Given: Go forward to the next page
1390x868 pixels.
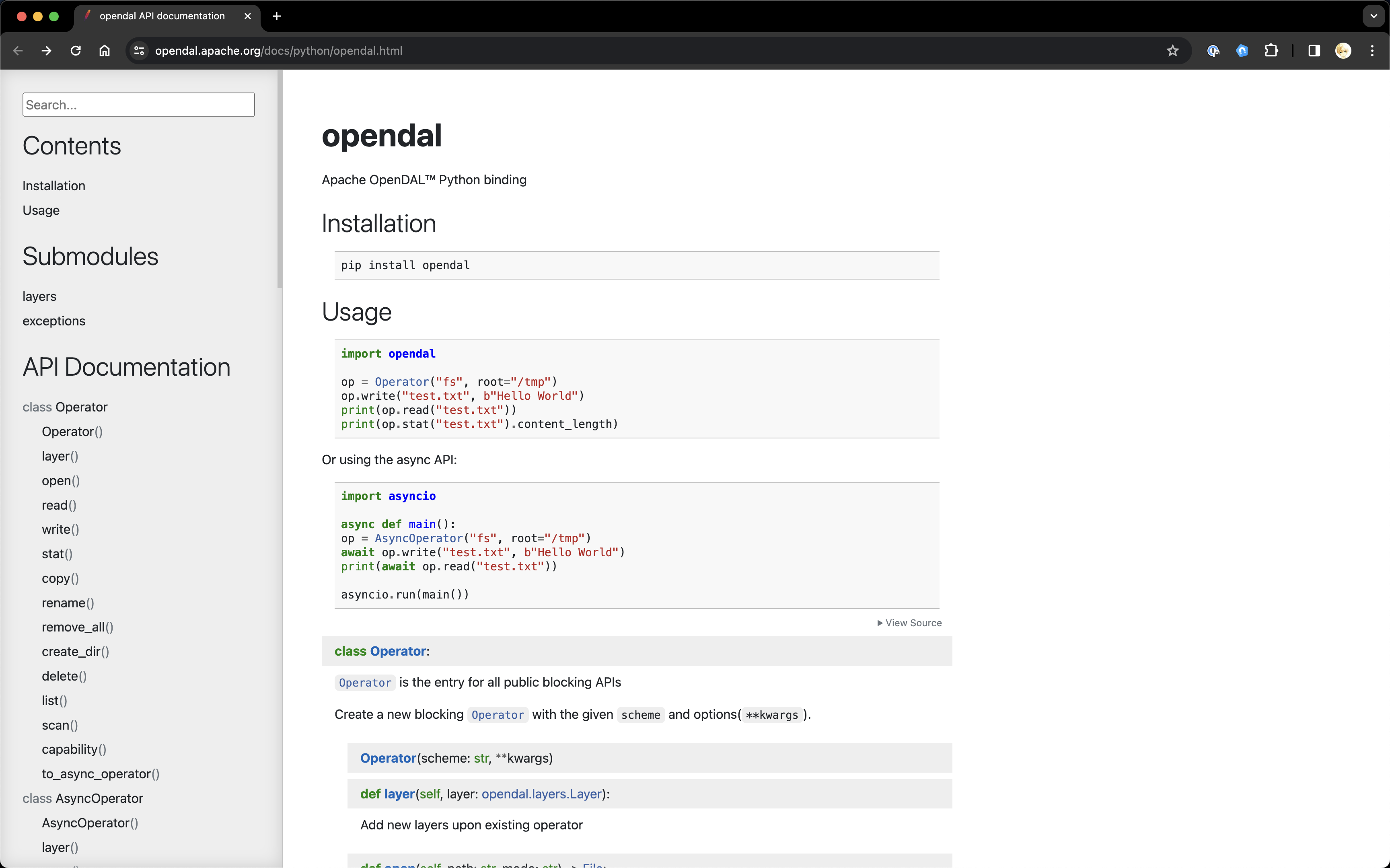Looking at the screenshot, I should pos(47,51).
